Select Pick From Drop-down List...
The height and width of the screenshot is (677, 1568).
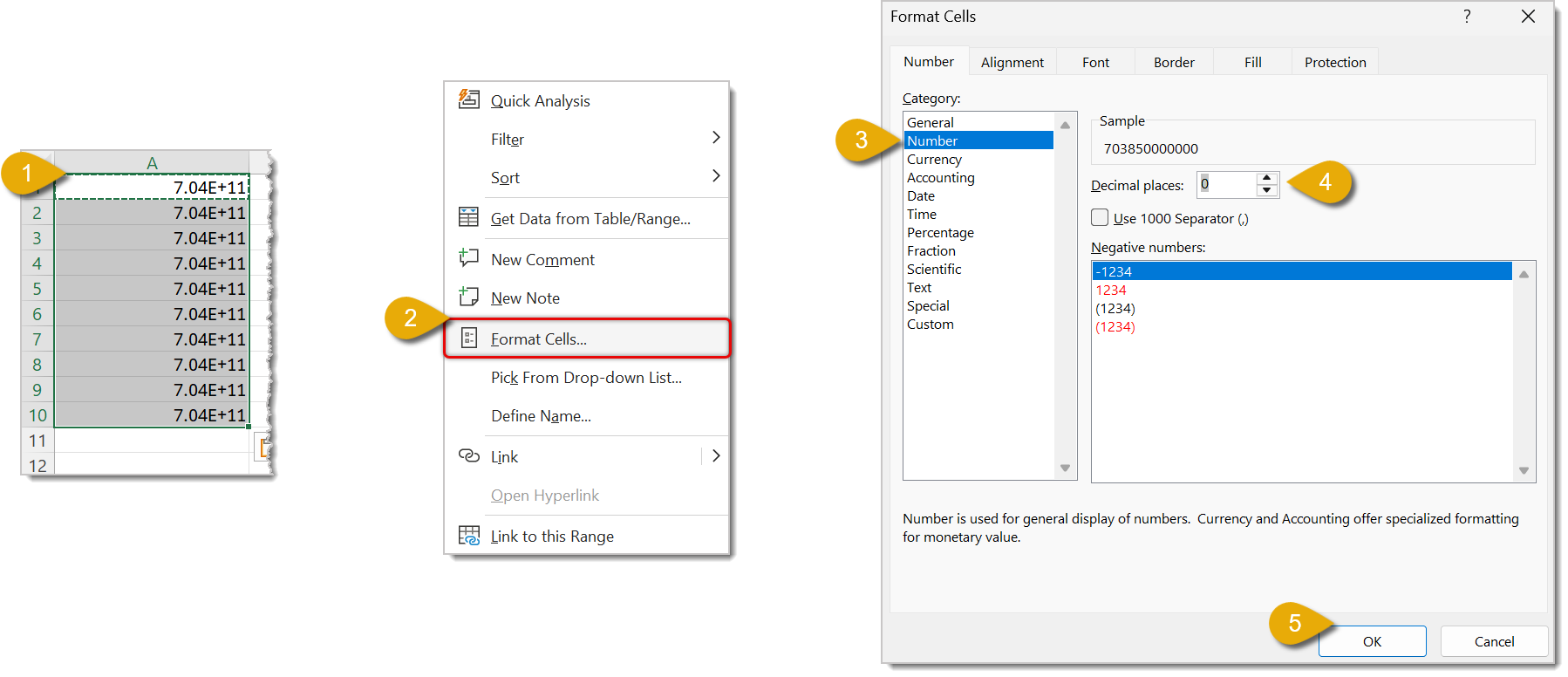pyautogui.click(x=587, y=377)
